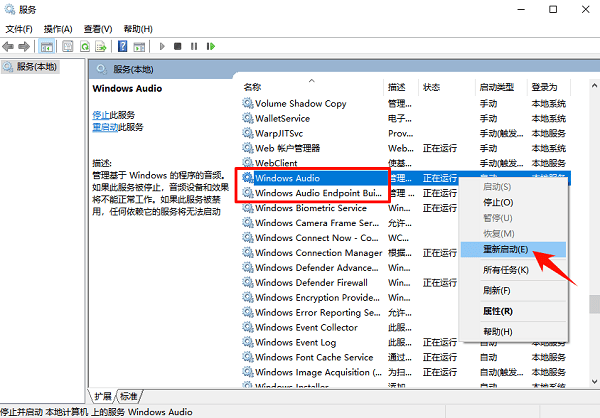Sort services by the 启动类型 column header
The width and height of the screenshot is (600, 418).
[495, 87]
